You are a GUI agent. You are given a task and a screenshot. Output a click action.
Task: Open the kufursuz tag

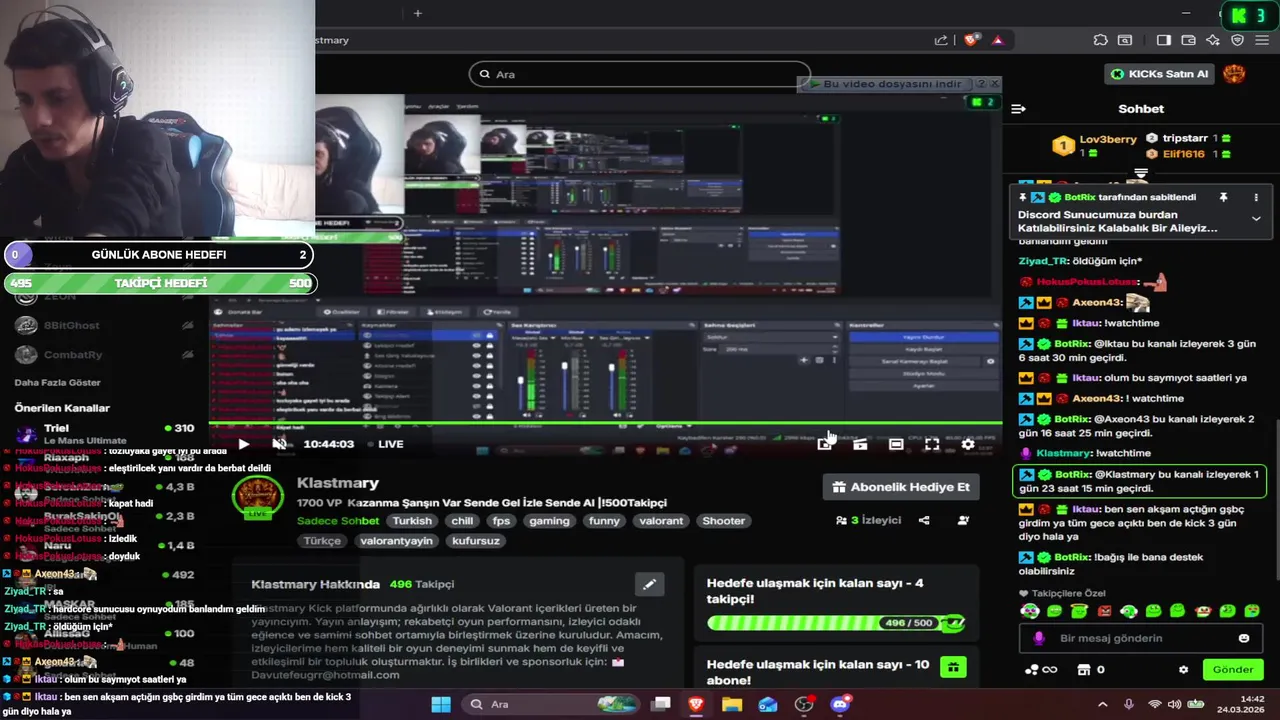tap(475, 541)
